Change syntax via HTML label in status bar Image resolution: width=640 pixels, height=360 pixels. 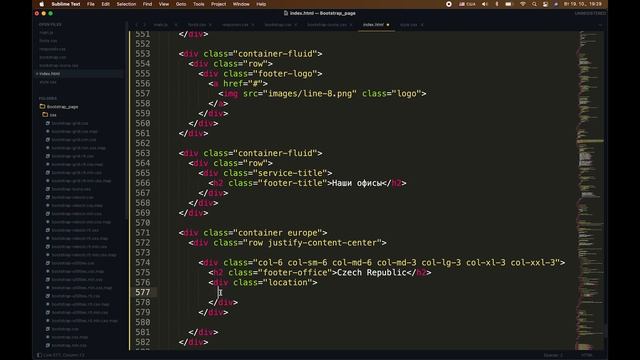tap(587, 355)
